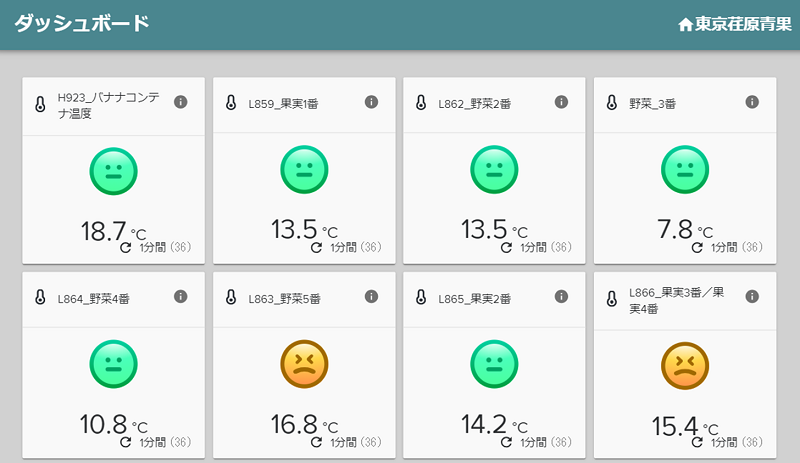The width and height of the screenshot is (800, 463).
Task: Refresh L863_野菜5番 temperature reading
Action: pos(316,442)
